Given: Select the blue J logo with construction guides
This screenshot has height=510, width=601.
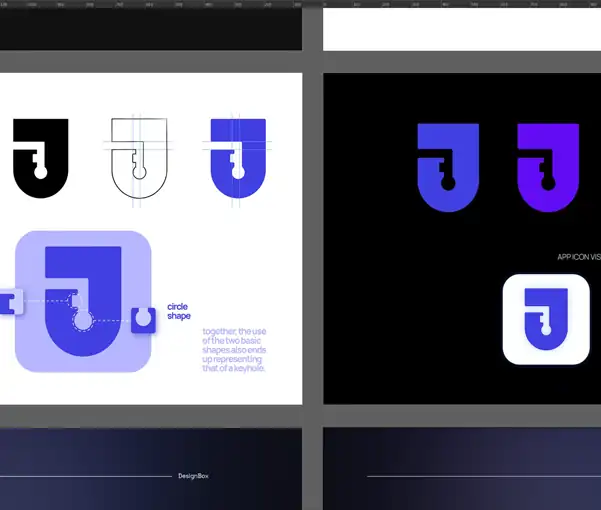Looking at the screenshot, I should click(238, 158).
